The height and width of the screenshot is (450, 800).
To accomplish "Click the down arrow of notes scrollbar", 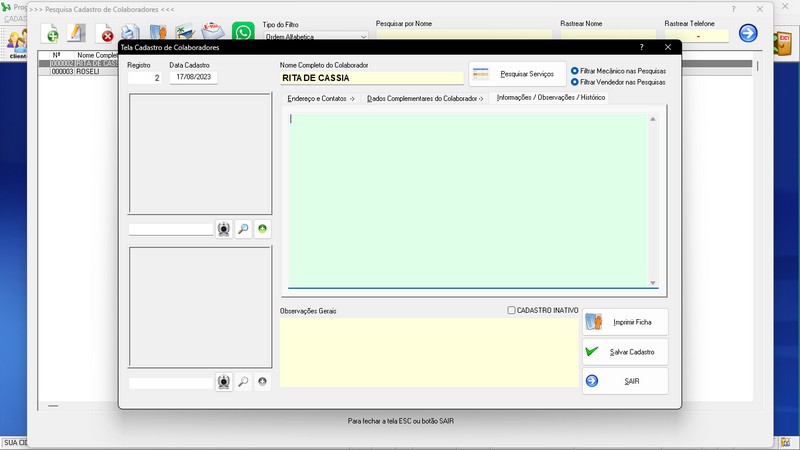I will 653,283.
